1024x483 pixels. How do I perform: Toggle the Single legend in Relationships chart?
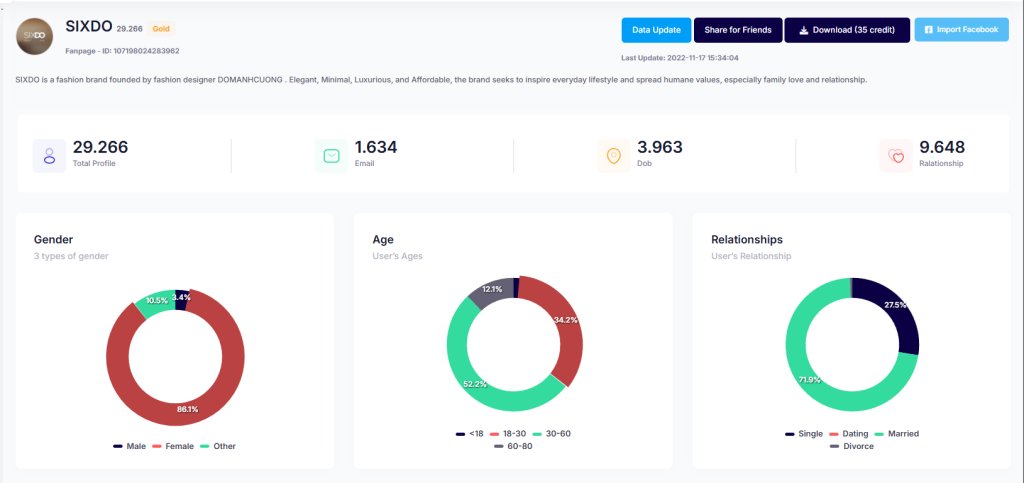tap(804, 433)
